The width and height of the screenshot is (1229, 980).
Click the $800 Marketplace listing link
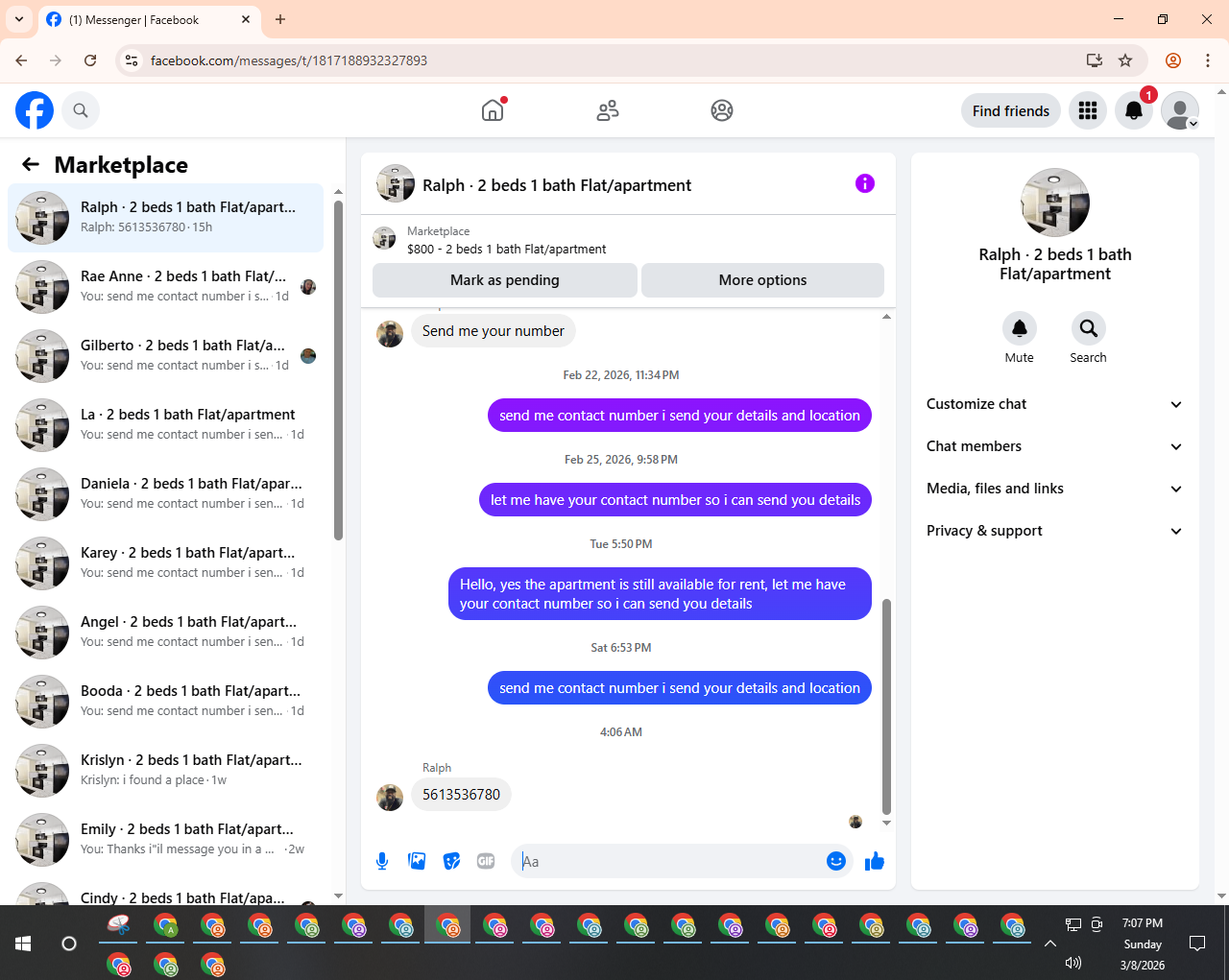pos(506,249)
